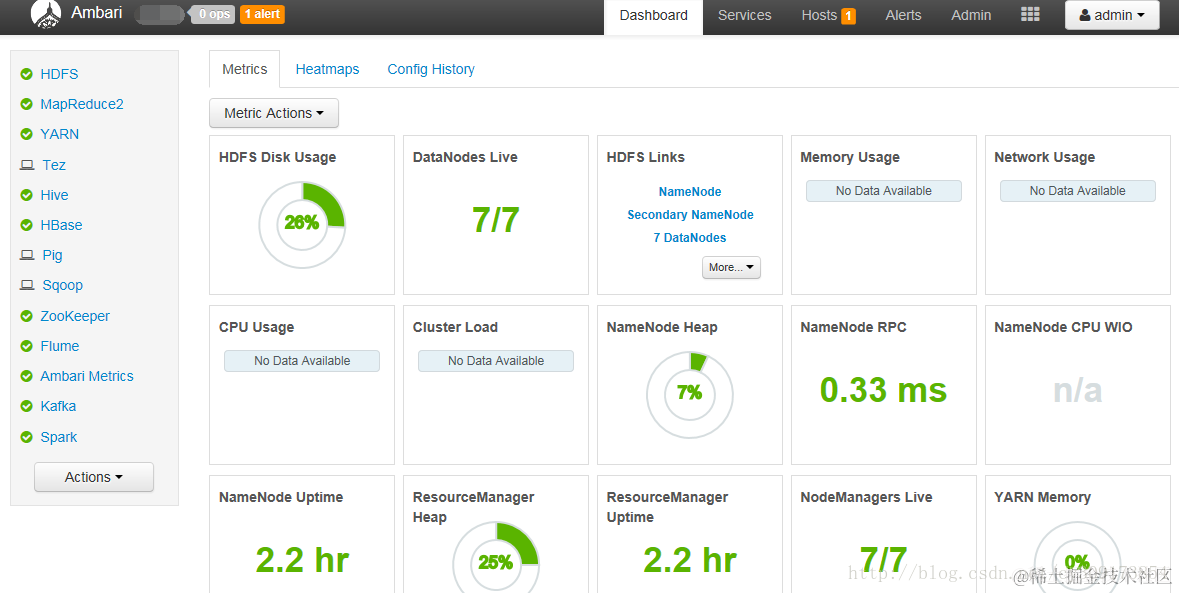The image size is (1179, 593).
Task: Click No Data Available under Cluster Load
Action: [x=496, y=361]
